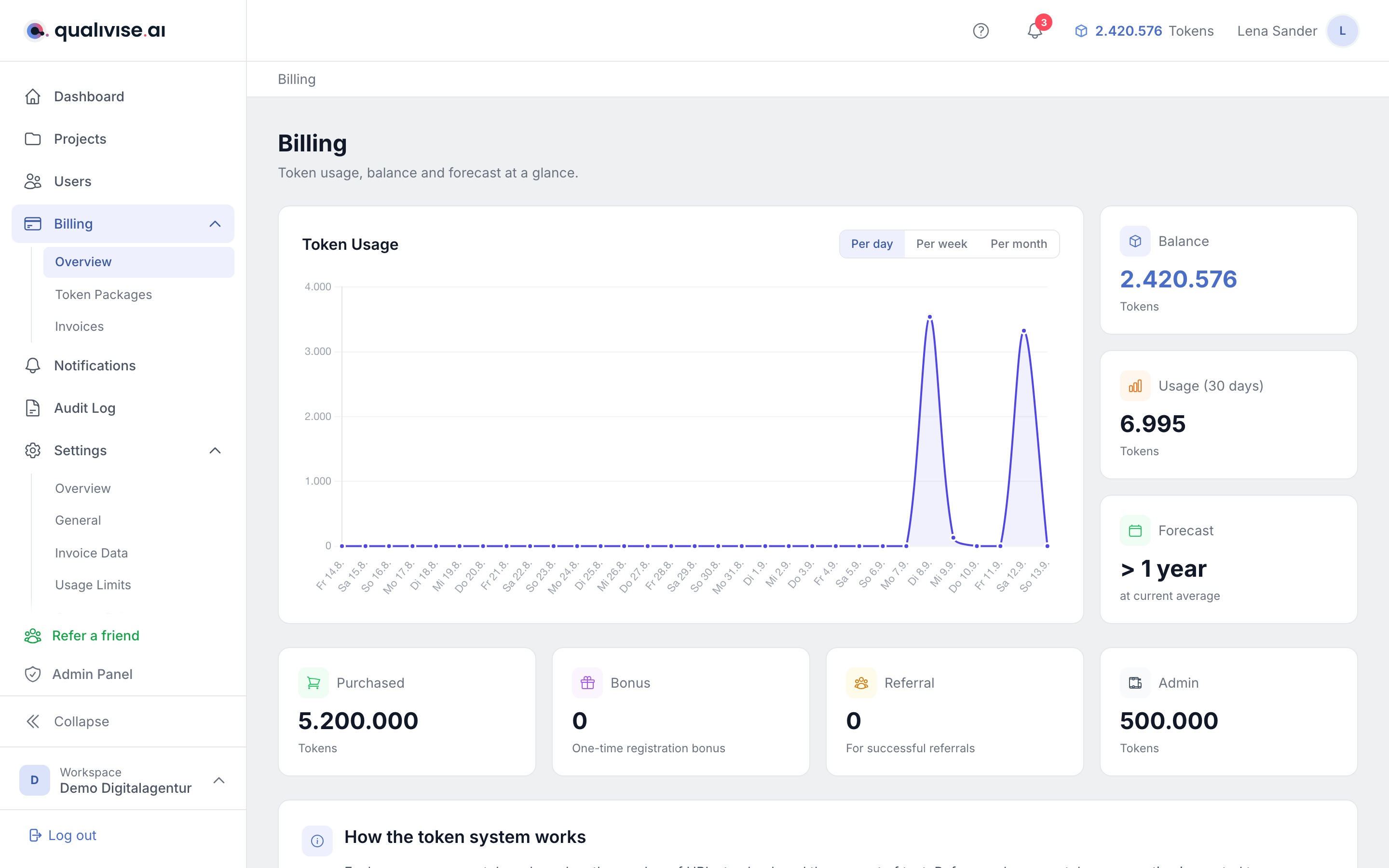The height and width of the screenshot is (868, 1389).
Task: Click the Usage bar chart icon
Action: [1135, 386]
